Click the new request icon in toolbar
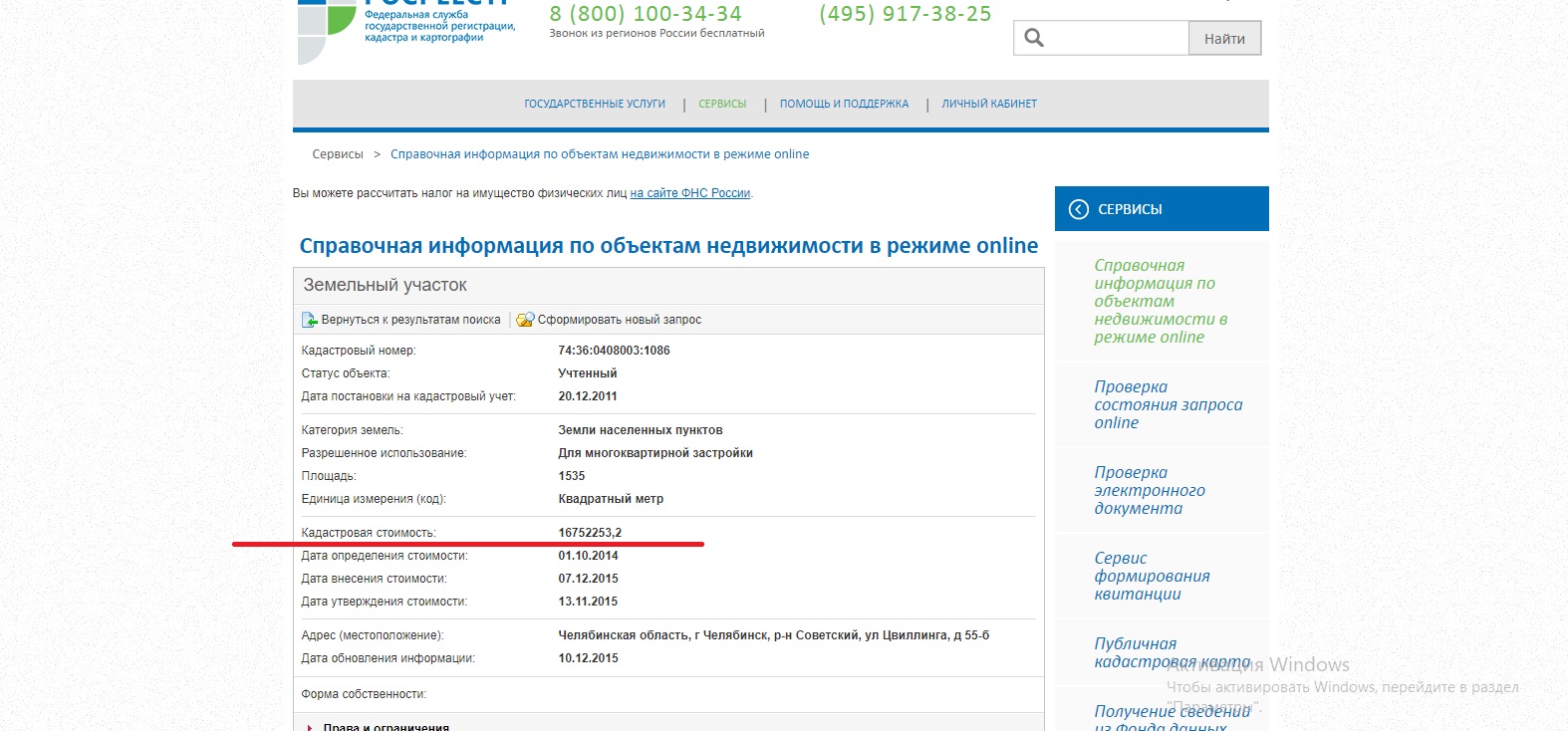1568x731 pixels. pyautogui.click(x=525, y=320)
